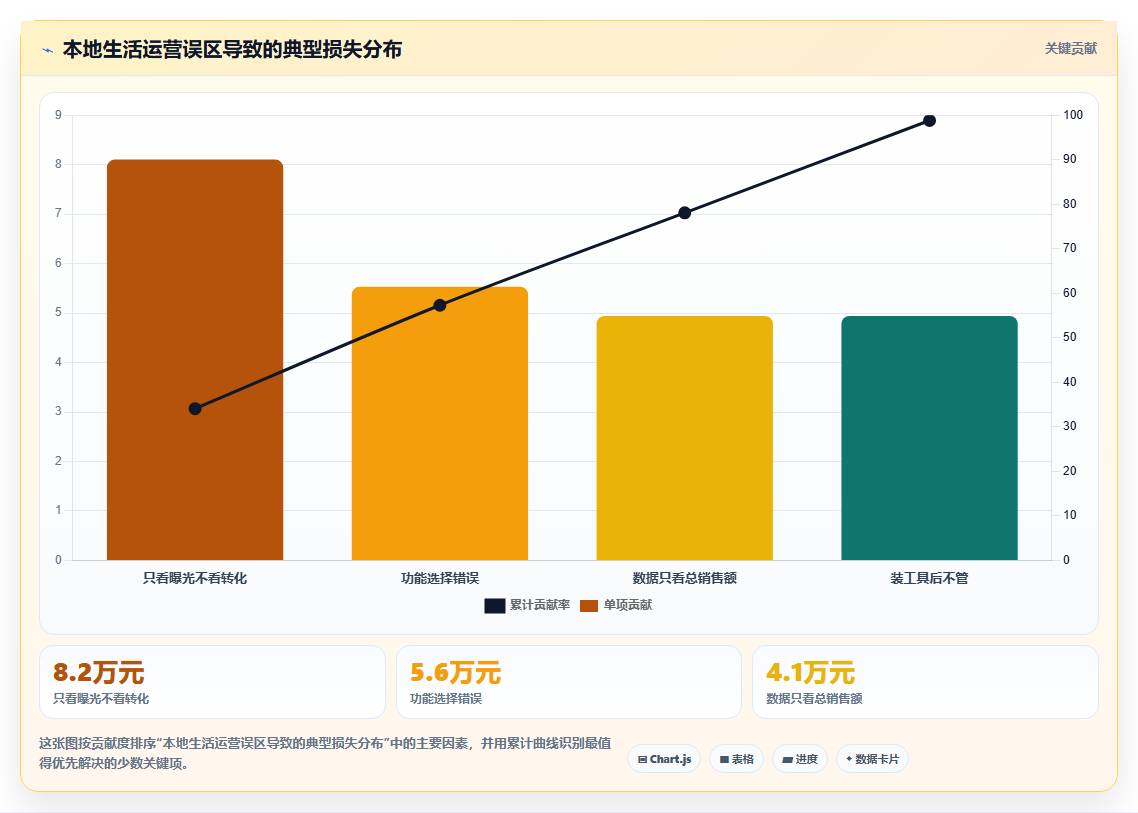1138x813 pixels.
Task: Click the 数据卡片 tag chip
Action: click(872, 759)
